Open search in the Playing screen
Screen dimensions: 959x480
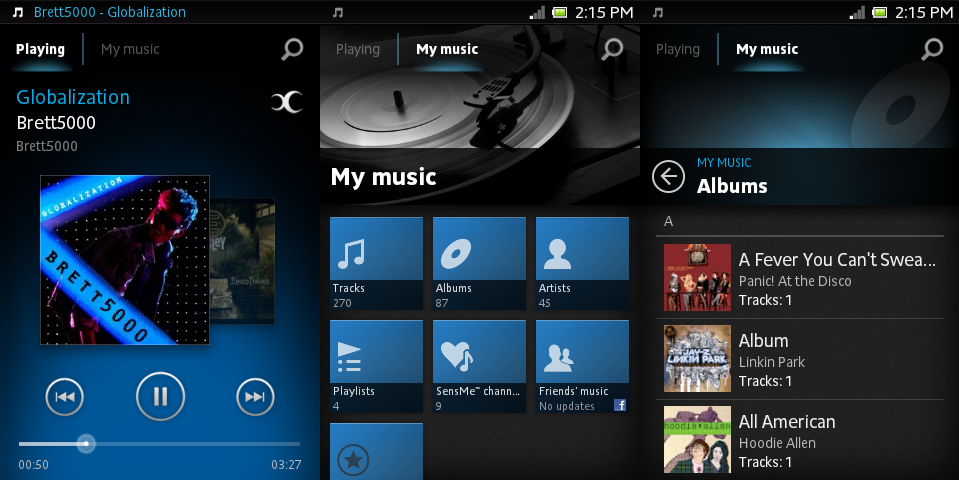292,49
